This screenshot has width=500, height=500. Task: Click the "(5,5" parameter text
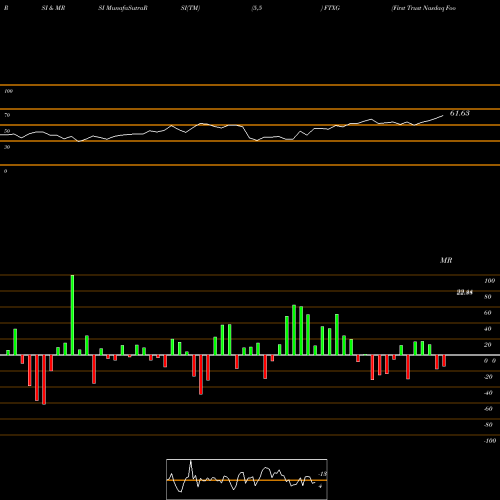[257, 8]
